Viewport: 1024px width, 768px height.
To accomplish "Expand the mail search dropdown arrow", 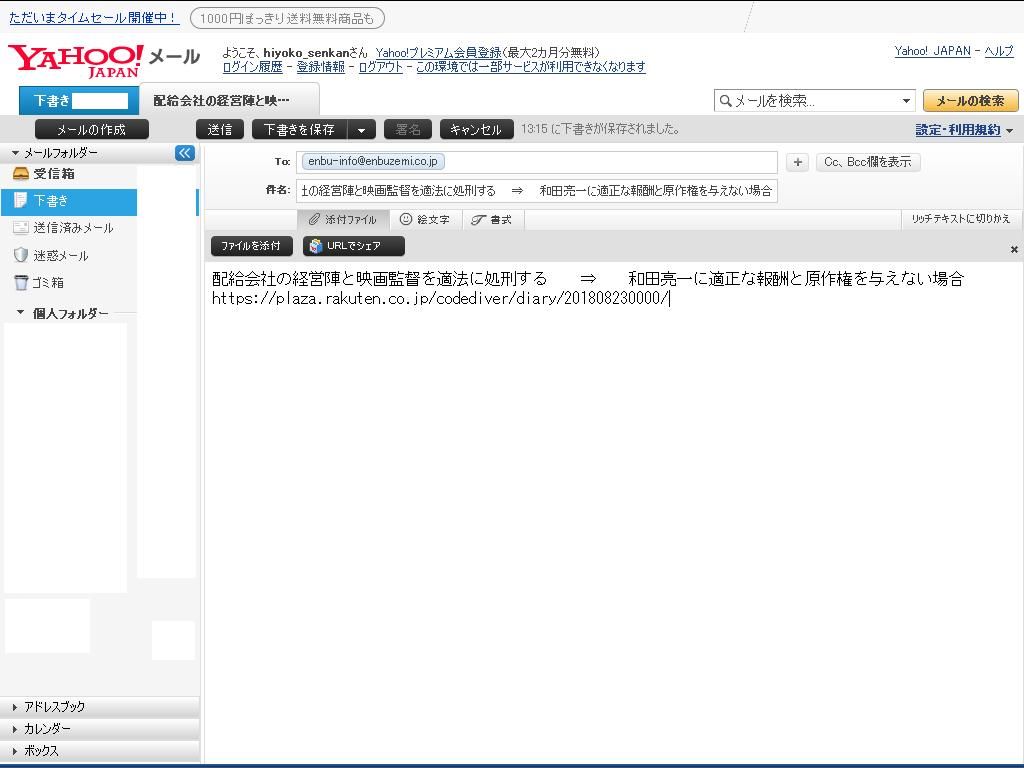I will point(906,101).
